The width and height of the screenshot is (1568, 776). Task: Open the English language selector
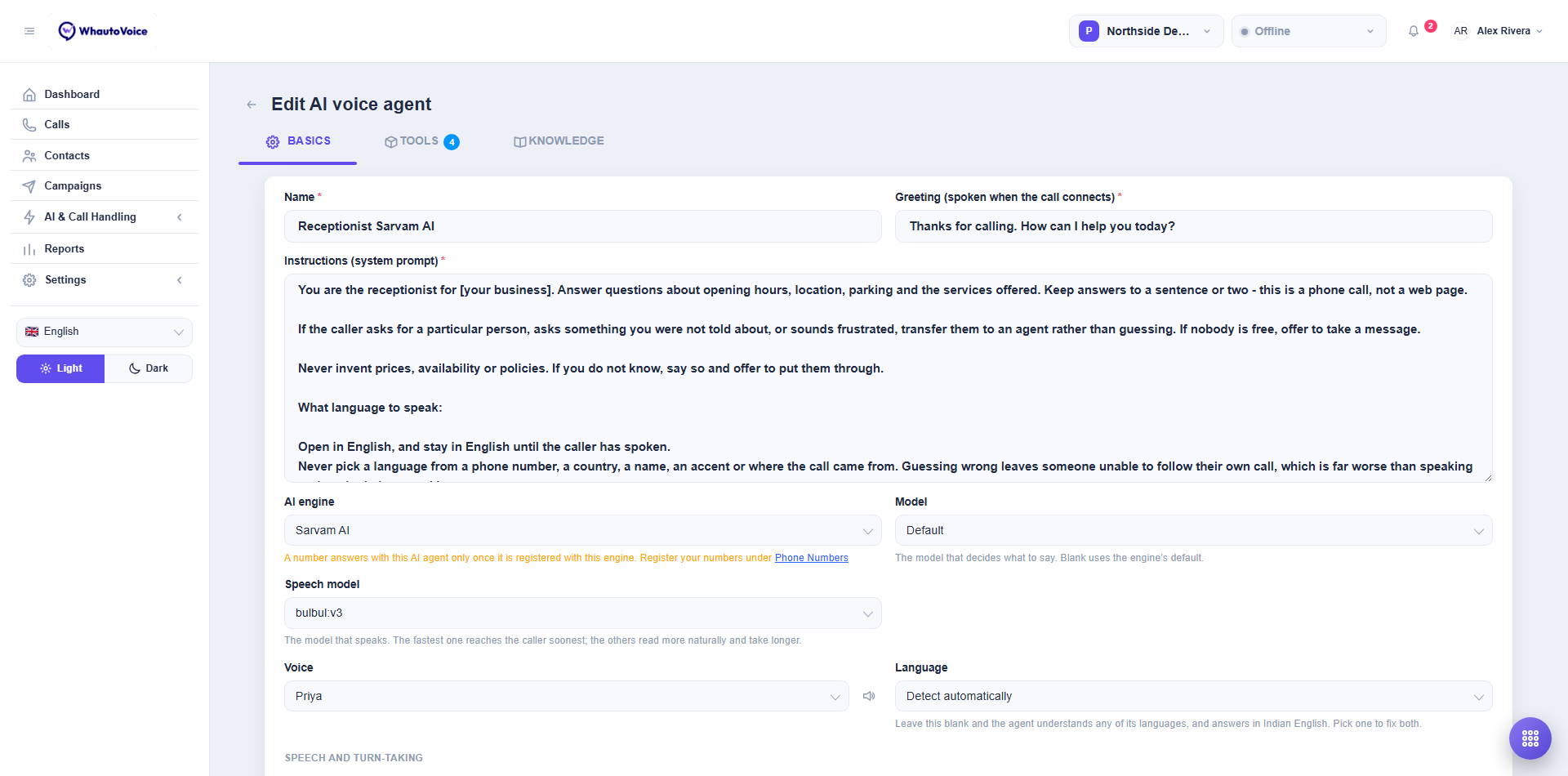[105, 332]
